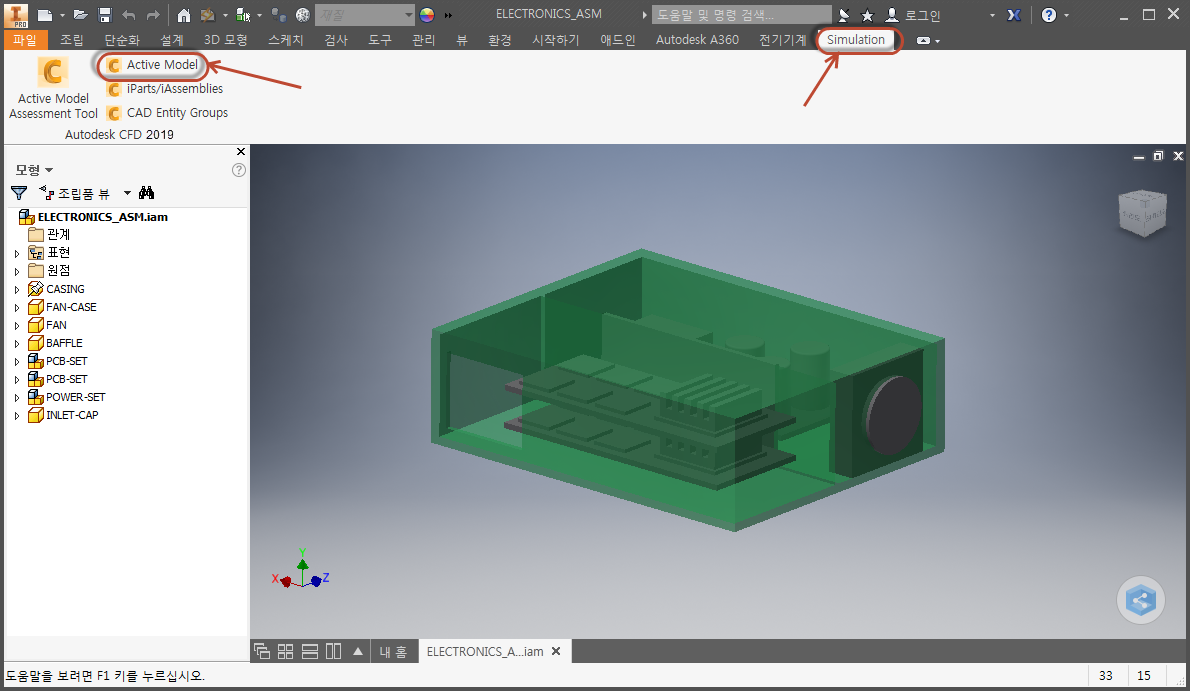Open CAD Entity Groups command
The image size is (1190, 691).
pyautogui.click(x=167, y=112)
